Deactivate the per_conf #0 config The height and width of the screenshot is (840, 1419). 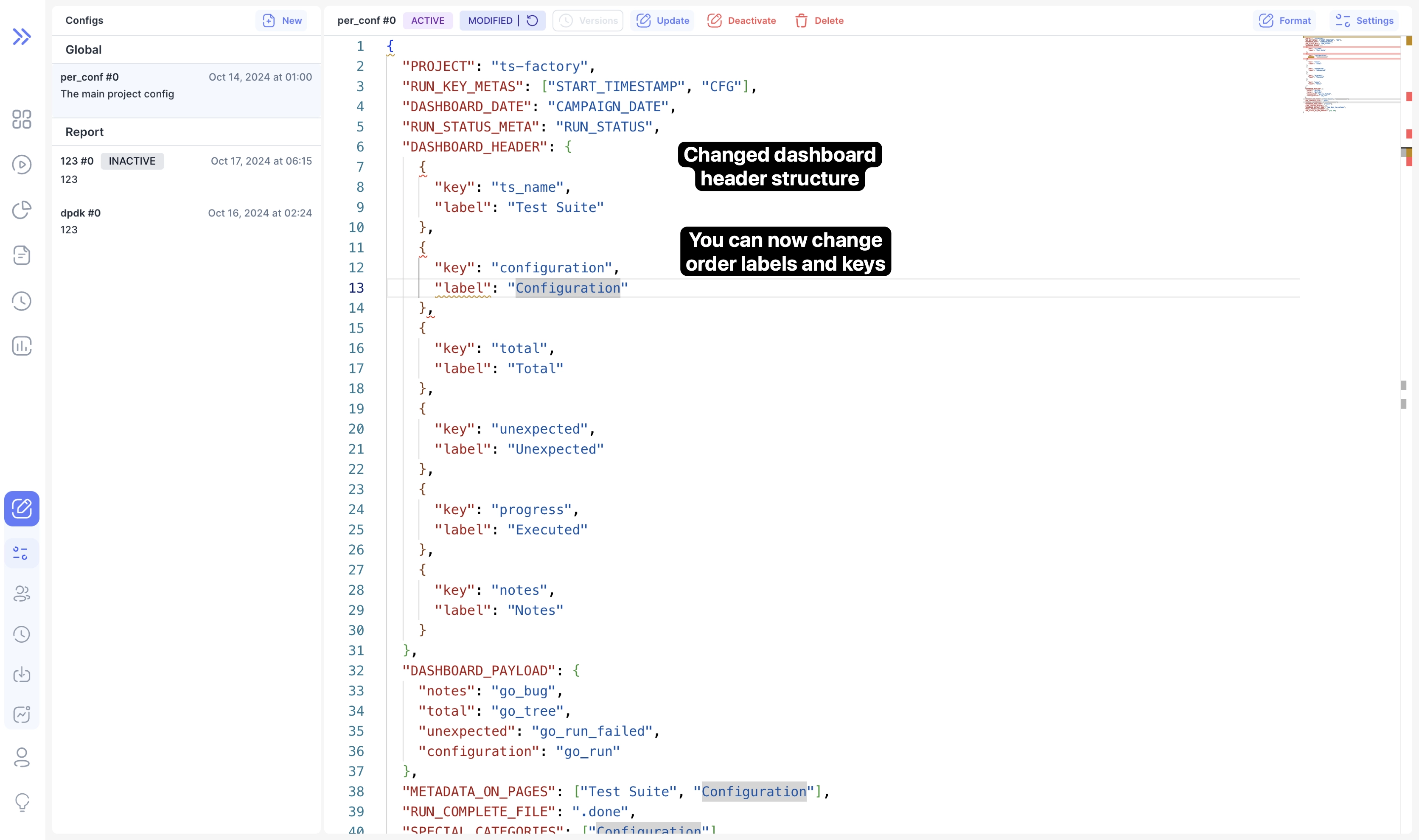click(741, 20)
